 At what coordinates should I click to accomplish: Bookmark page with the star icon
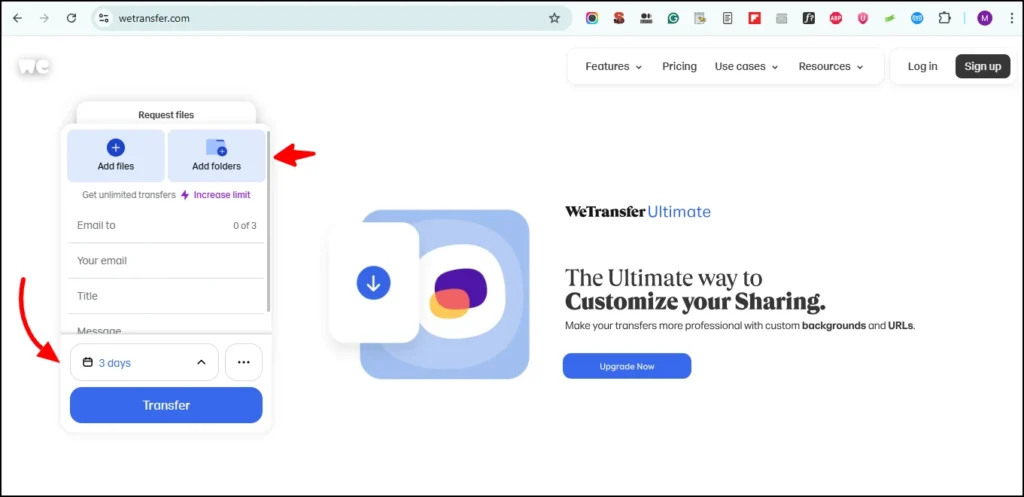pyautogui.click(x=554, y=18)
